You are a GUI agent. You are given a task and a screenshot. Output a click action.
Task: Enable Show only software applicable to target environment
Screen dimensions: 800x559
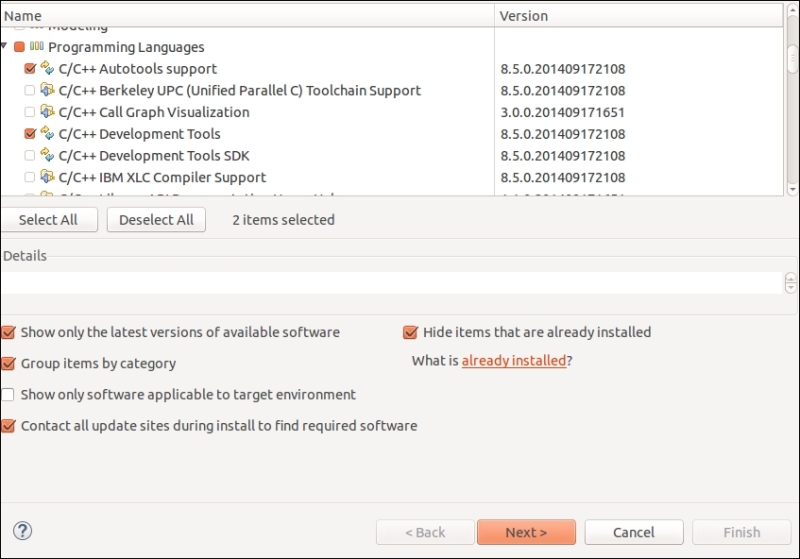pos(8,395)
